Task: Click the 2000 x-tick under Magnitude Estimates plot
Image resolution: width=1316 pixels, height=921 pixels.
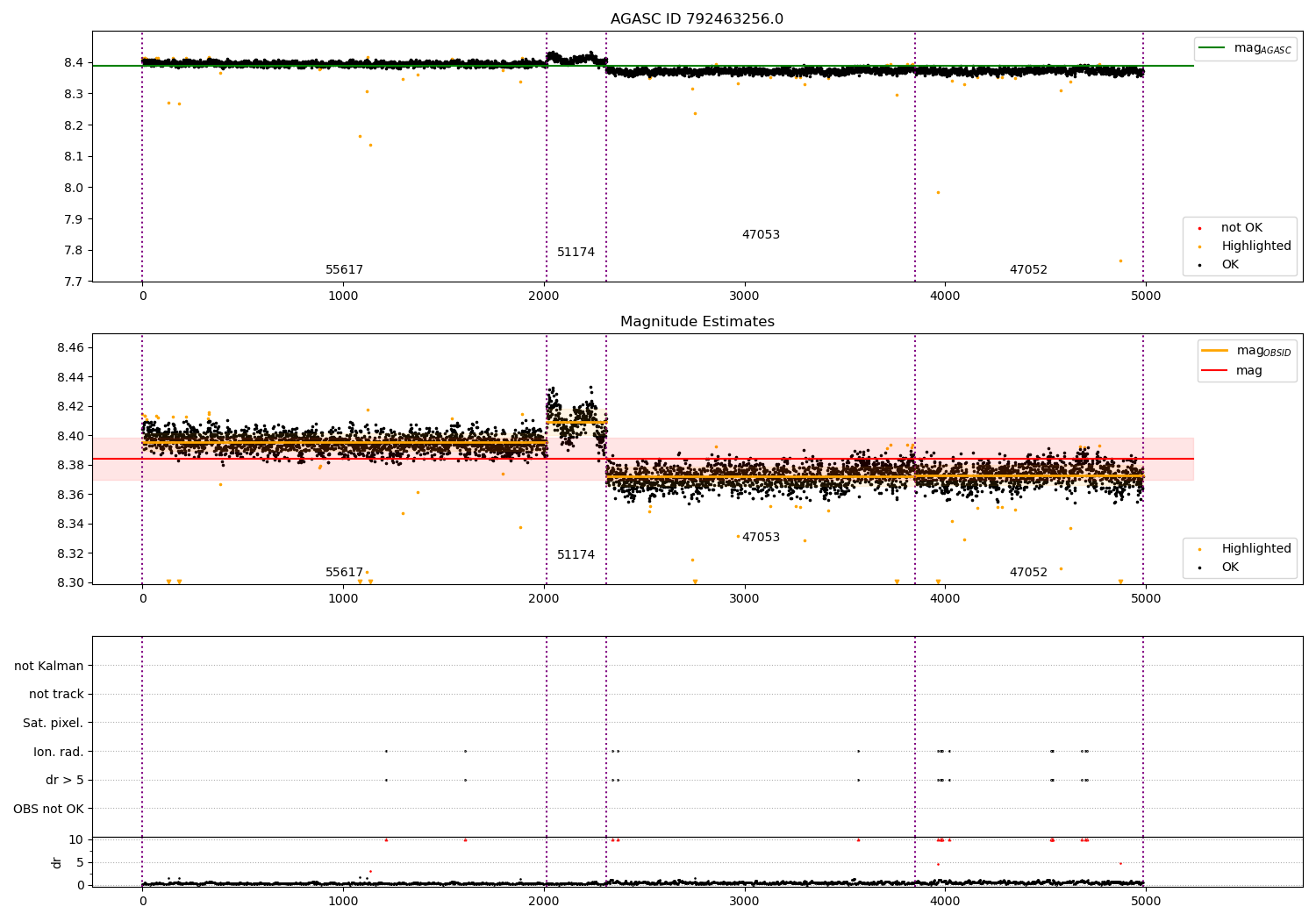Action: point(544,599)
